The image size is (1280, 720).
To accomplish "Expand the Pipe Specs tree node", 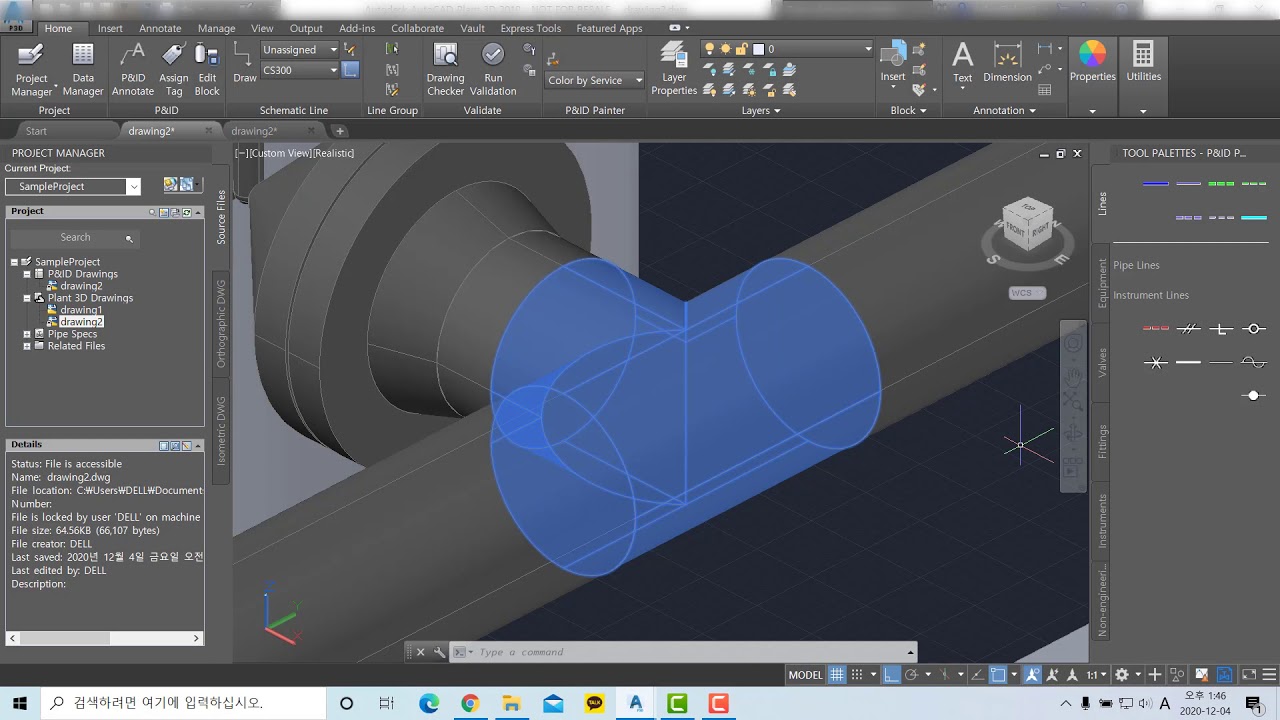I will (27, 334).
